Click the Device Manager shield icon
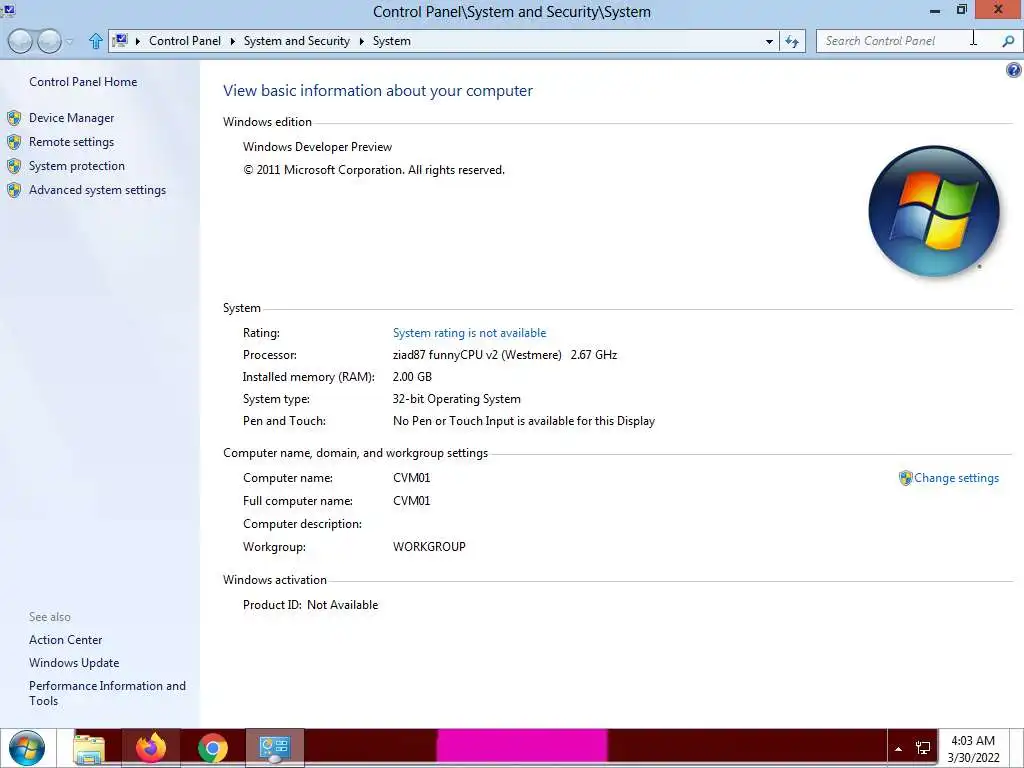1024x768 pixels. pos(14,118)
